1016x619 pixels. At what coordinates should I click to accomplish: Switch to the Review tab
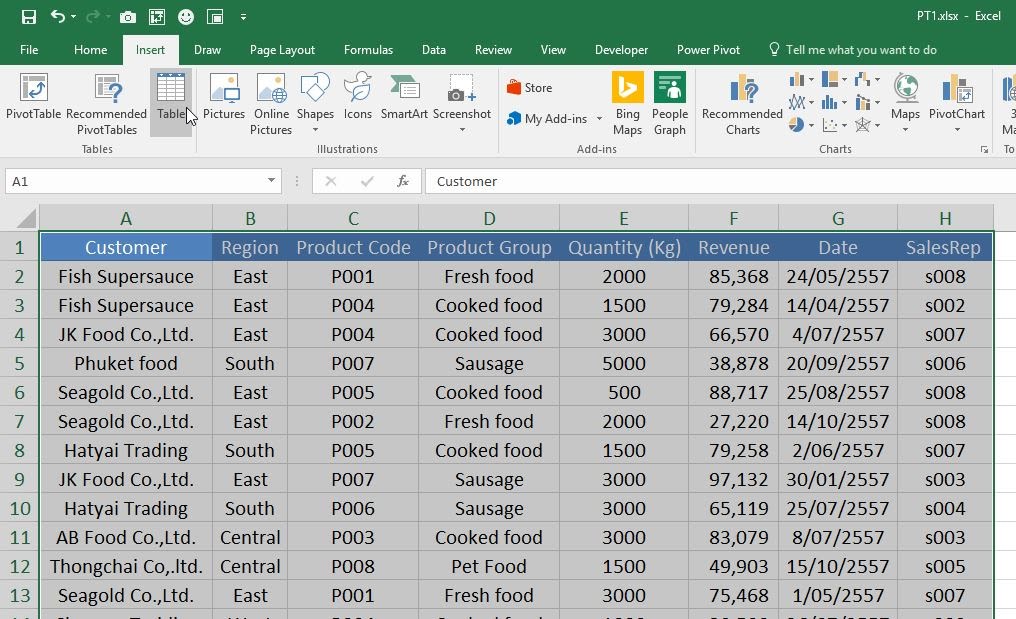tap(493, 50)
